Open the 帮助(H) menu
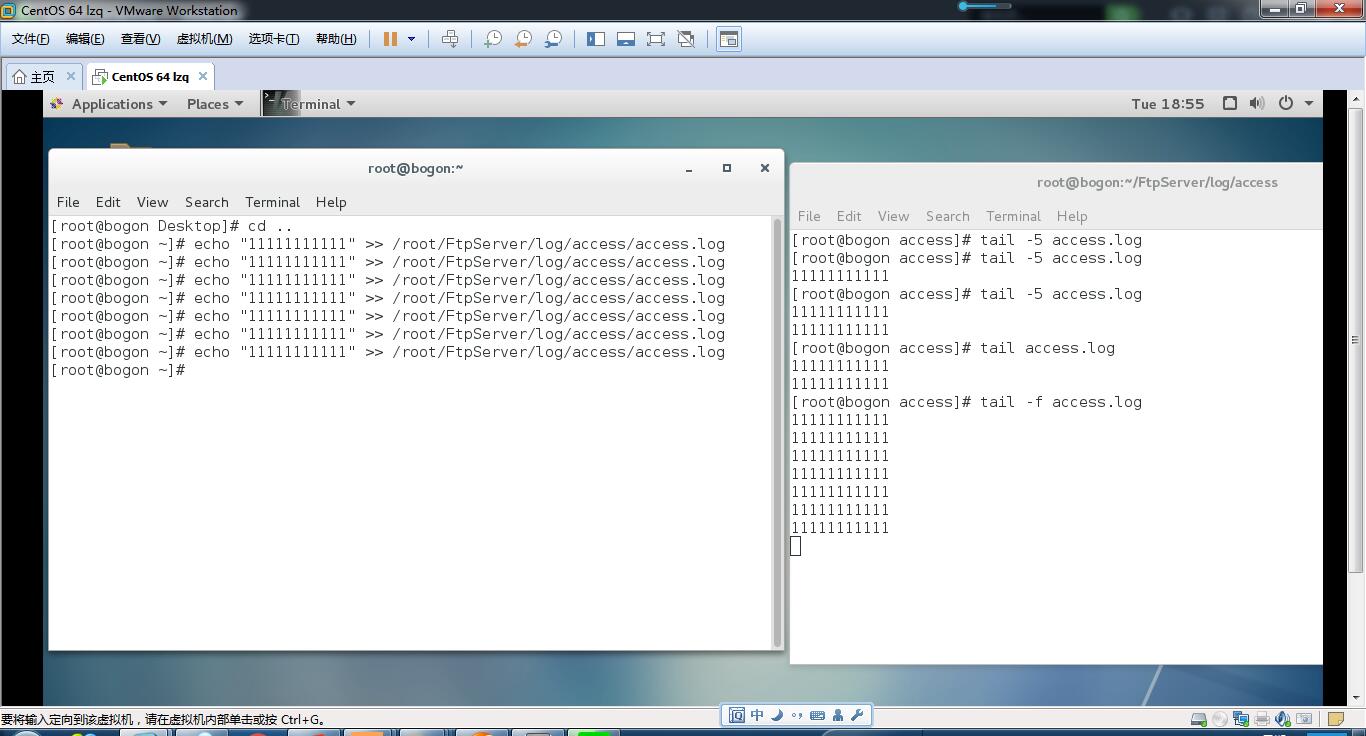This screenshot has height=736, width=1366. pyautogui.click(x=335, y=39)
